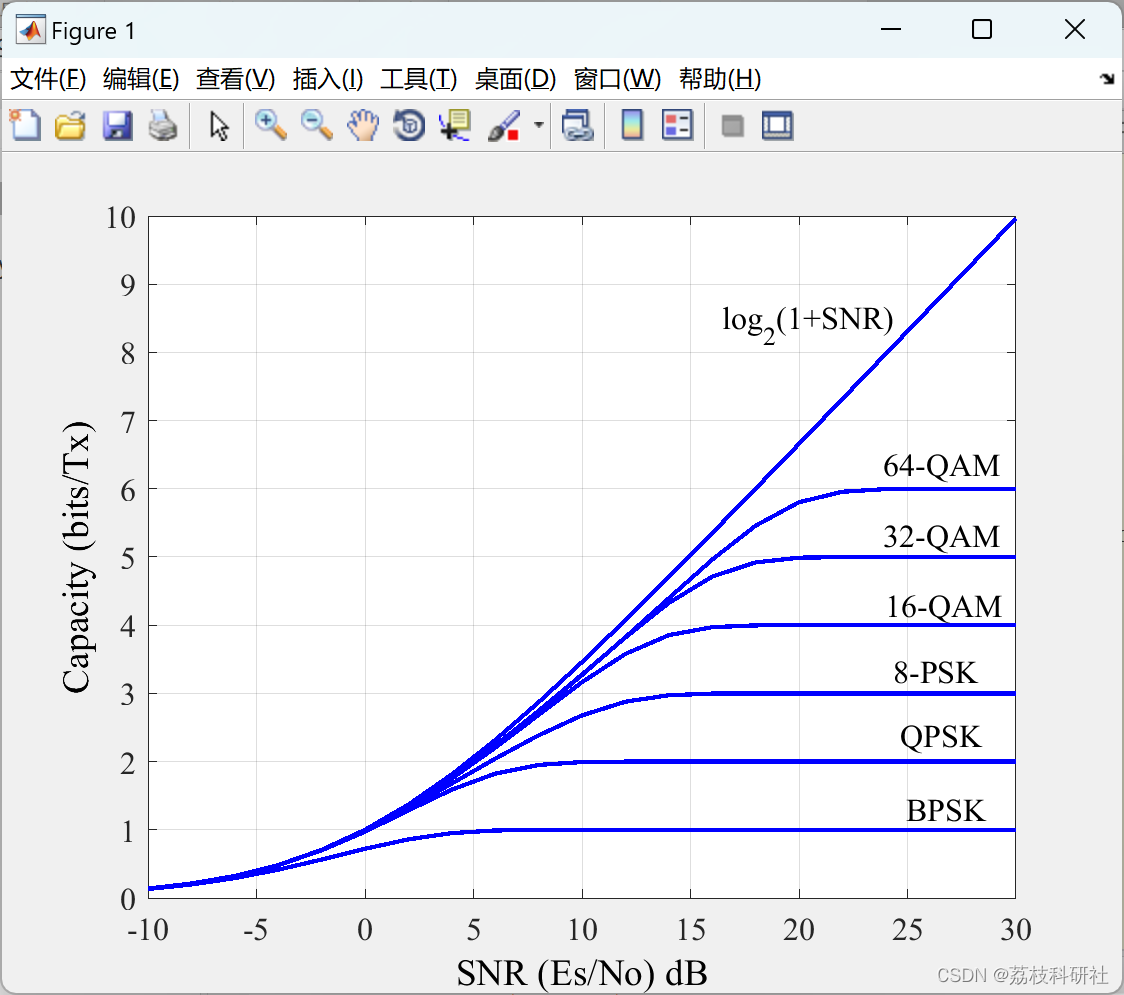
Task: Create a new figure
Action: point(25,125)
